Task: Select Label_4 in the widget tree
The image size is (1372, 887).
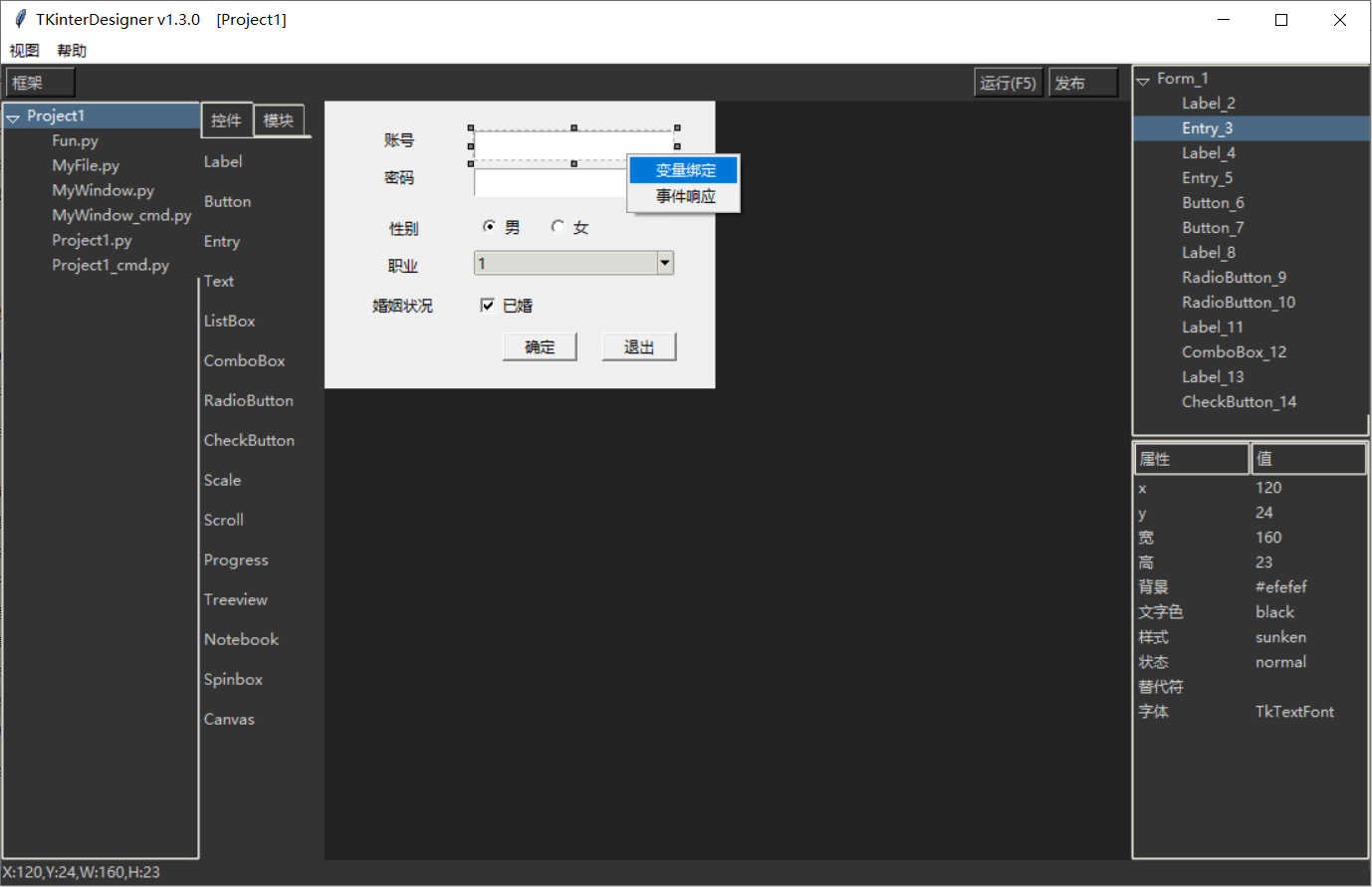Action: pos(1209,153)
